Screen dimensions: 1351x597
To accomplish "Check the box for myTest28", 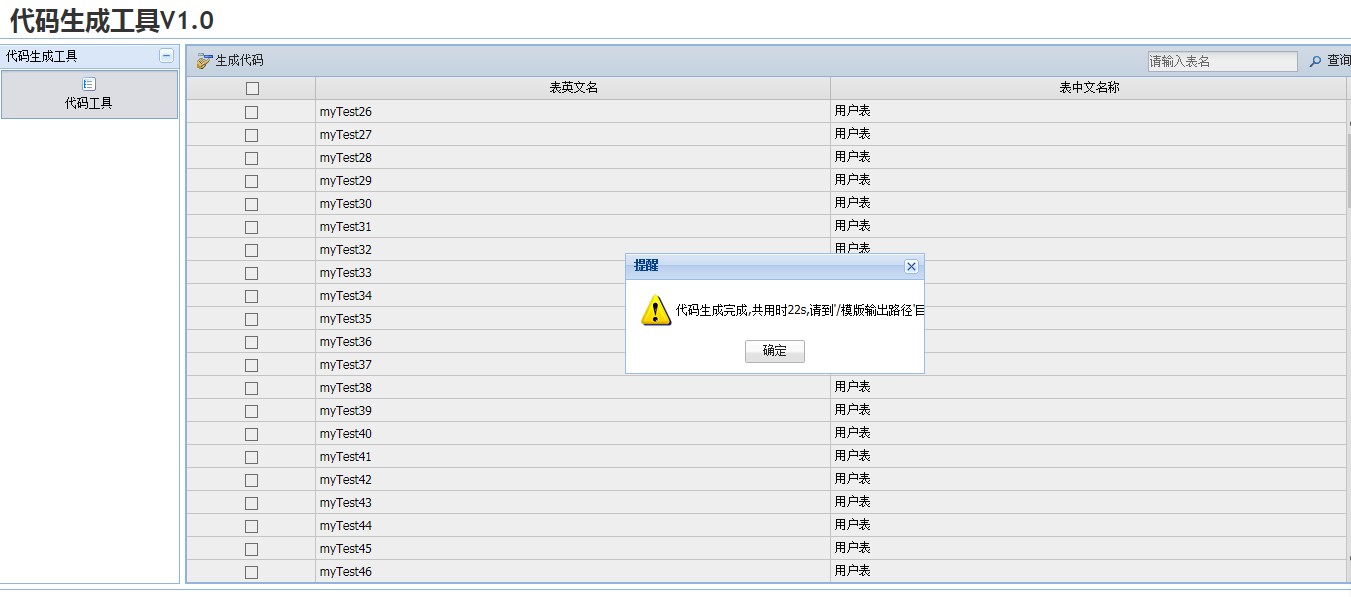I will pos(252,158).
